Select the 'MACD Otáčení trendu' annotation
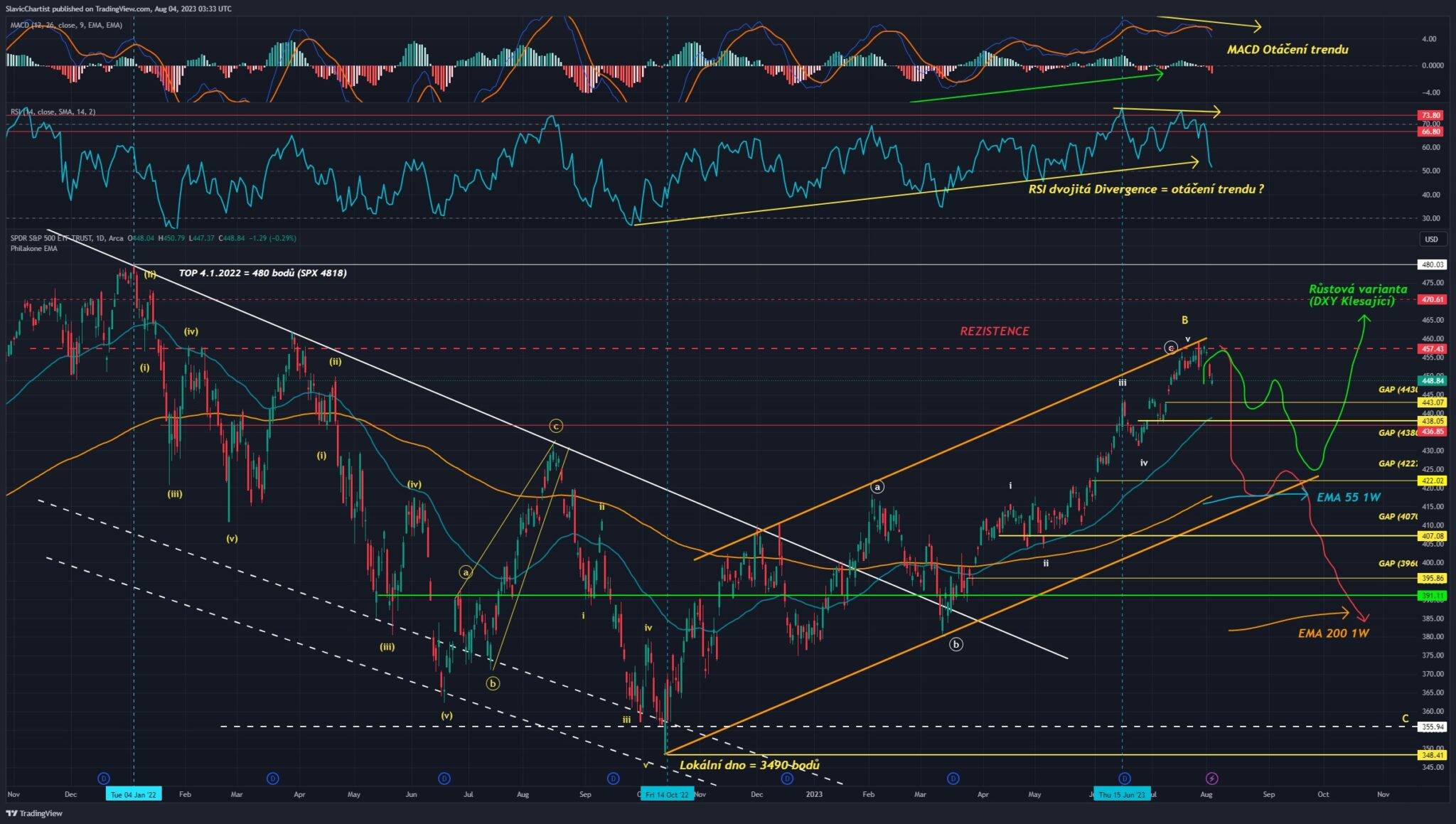 pos(1288,50)
